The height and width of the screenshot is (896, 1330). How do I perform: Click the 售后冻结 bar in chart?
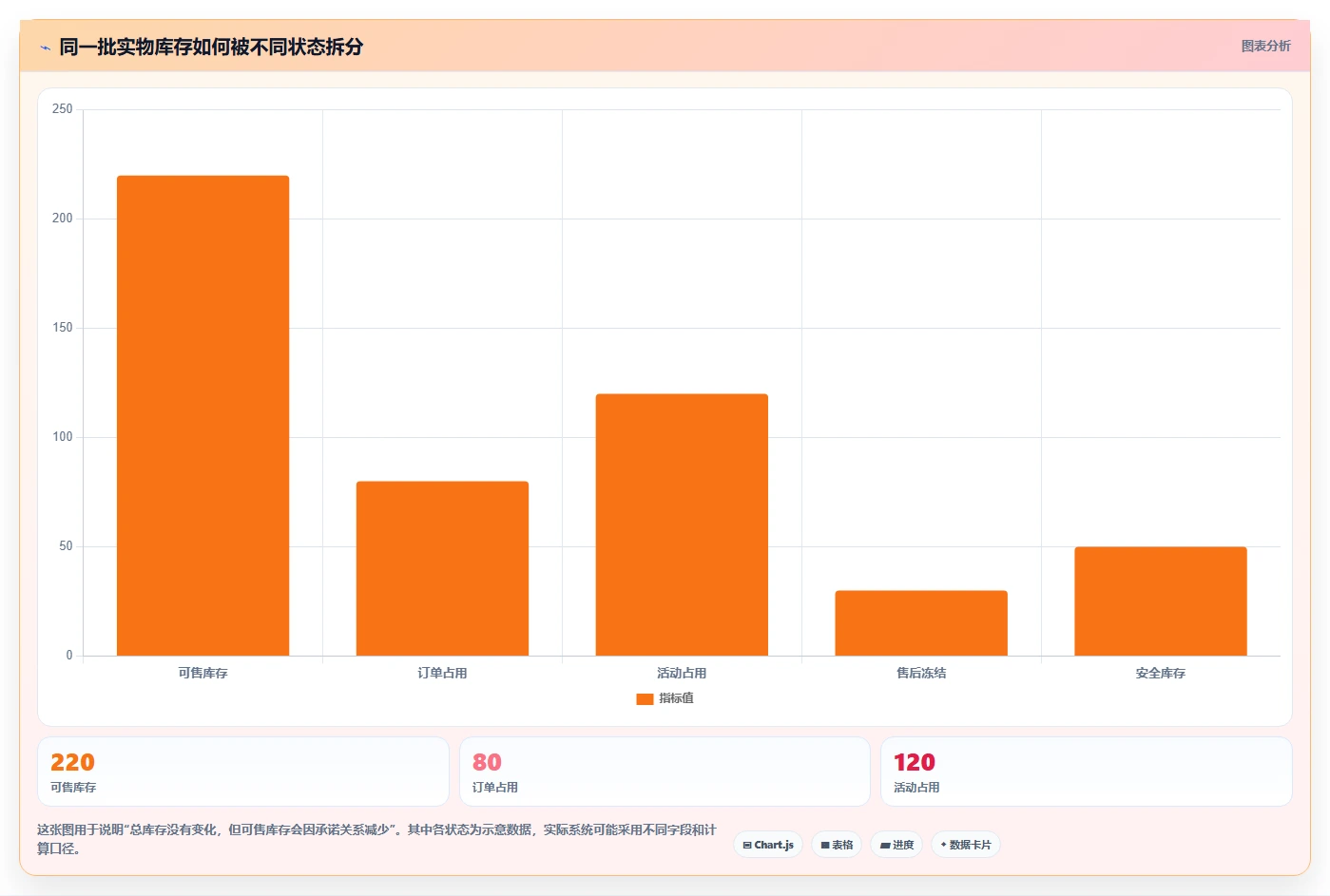(921, 623)
